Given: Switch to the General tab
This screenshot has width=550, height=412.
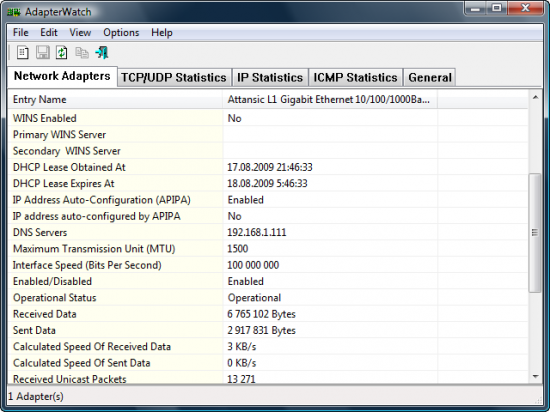Looking at the screenshot, I should (x=430, y=77).
